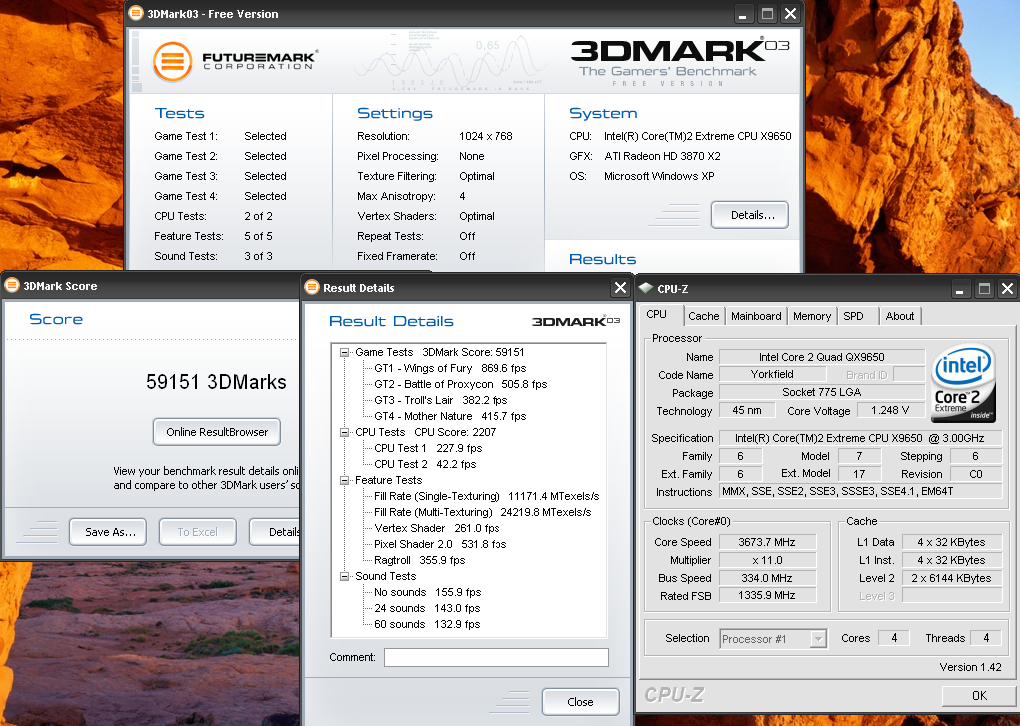Viewport: 1020px width, 726px height.
Task: Maximize the 3DMark03 main window
Action: [768, 13]
